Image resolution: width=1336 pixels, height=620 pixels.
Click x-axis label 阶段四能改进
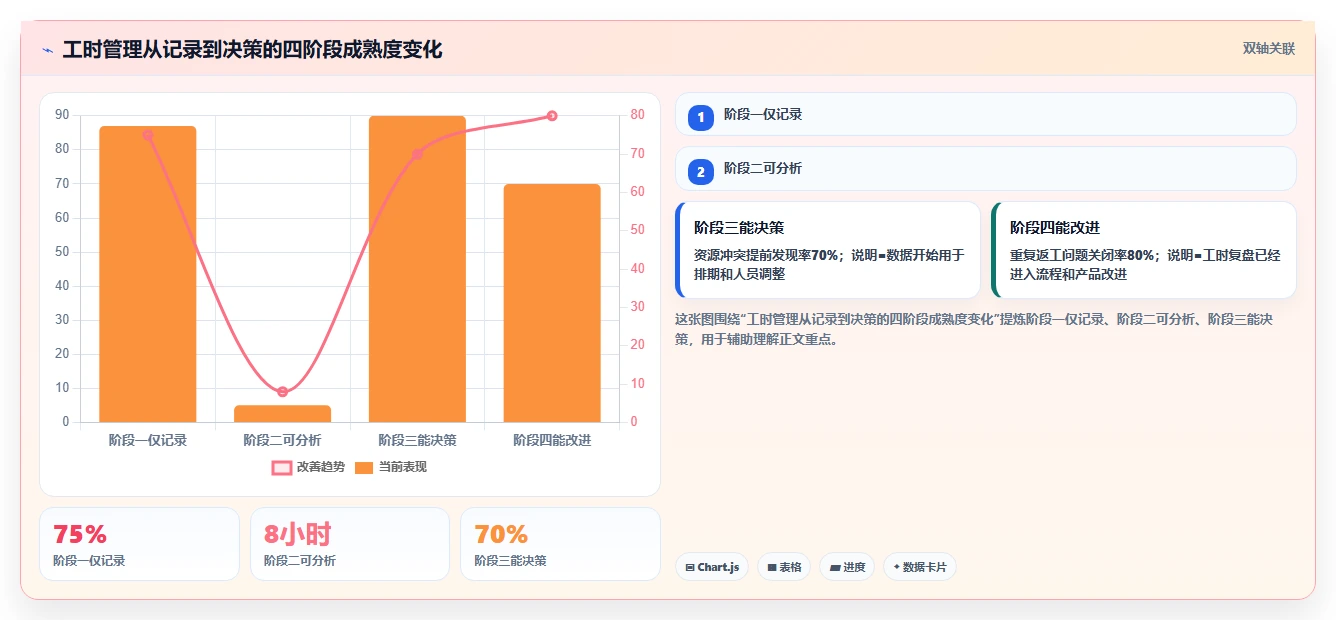[x=552, y=440]
